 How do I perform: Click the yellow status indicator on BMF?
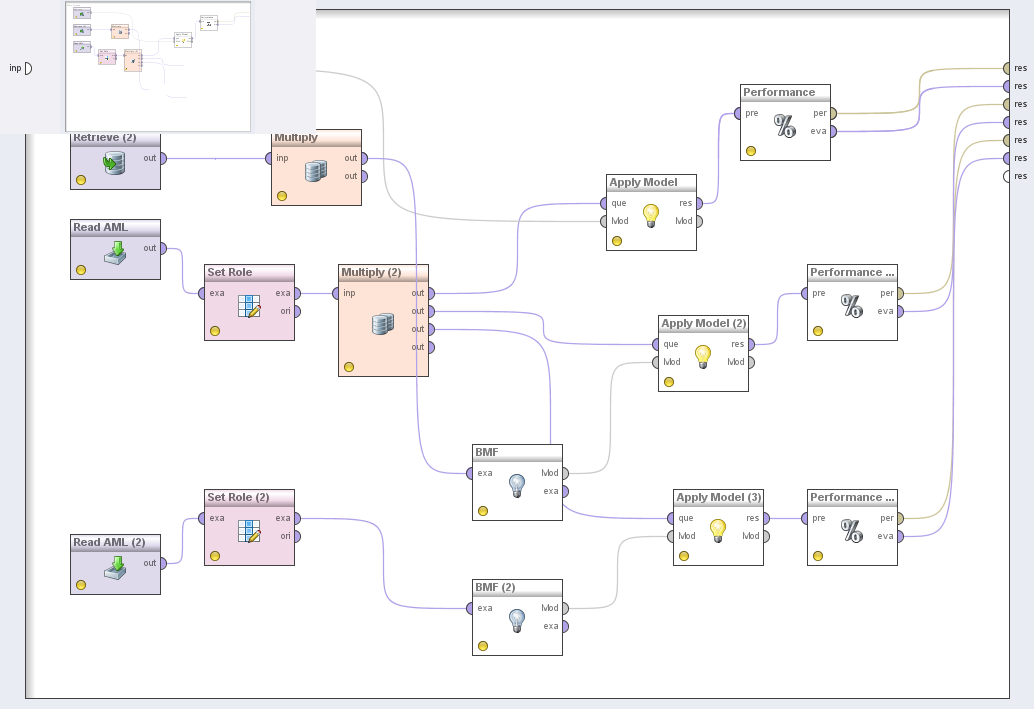point(483,511)
